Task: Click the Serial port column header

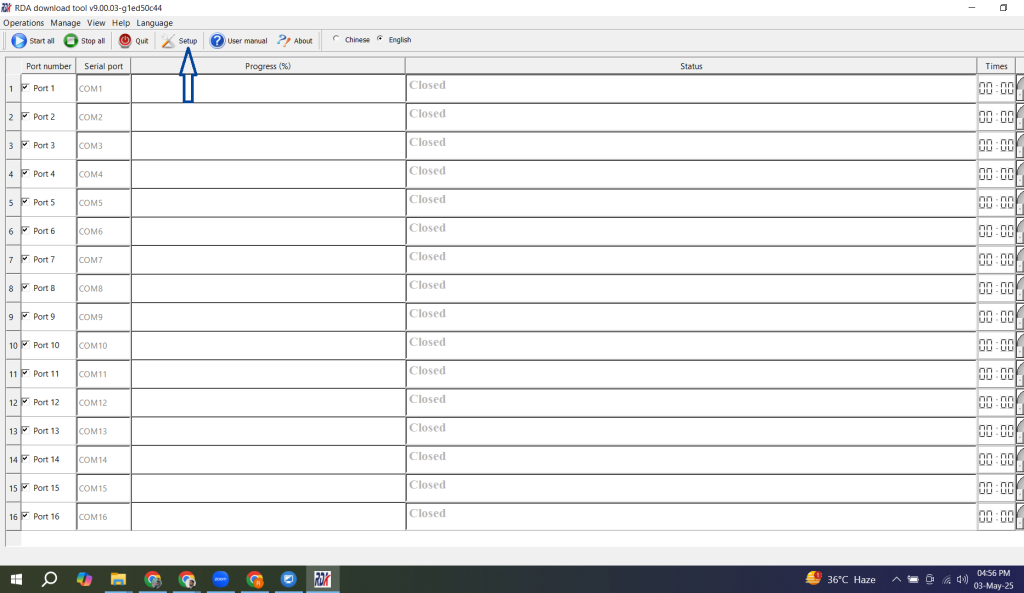Action: [x=103, y=66]
